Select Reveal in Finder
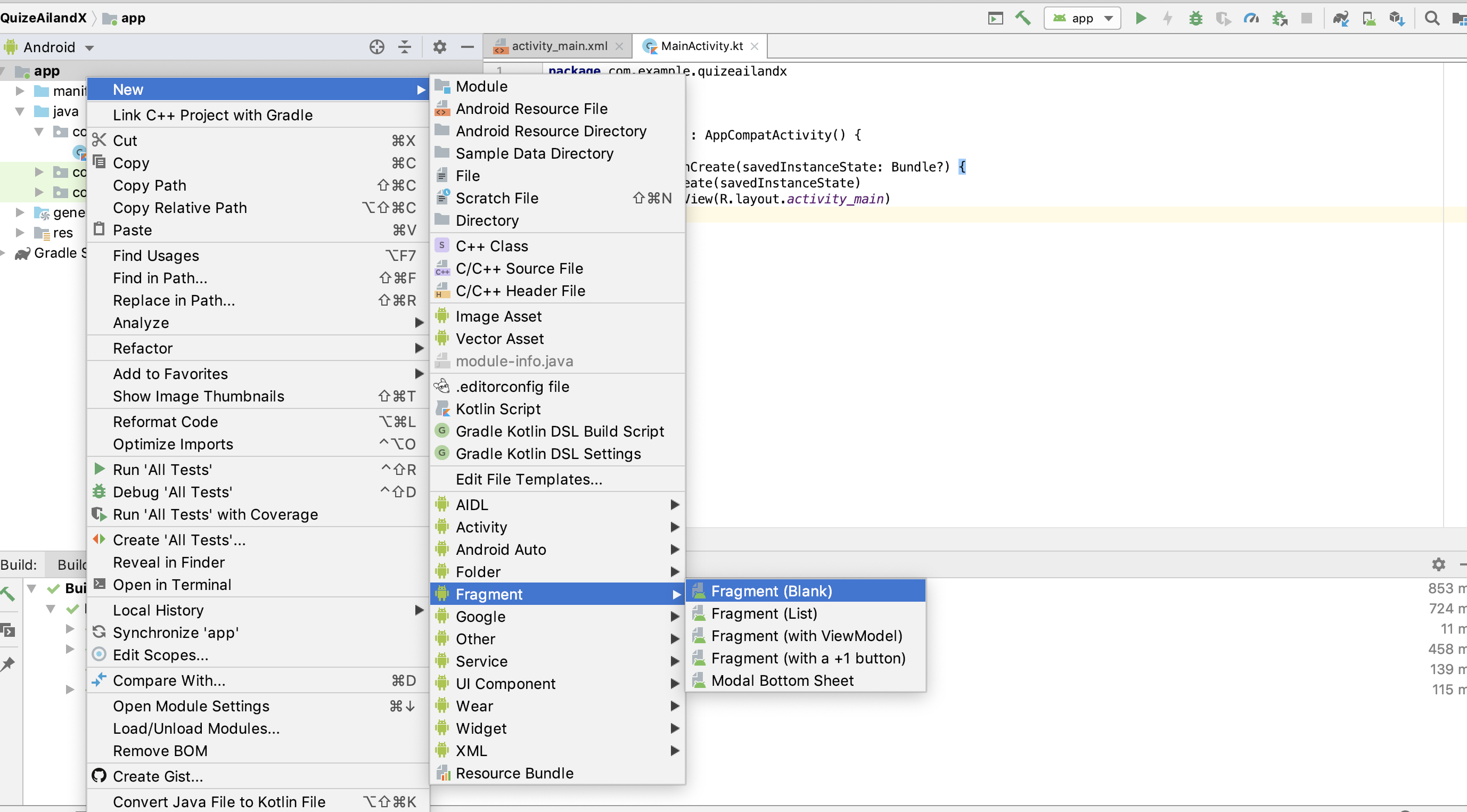Screen dimensions: 1467x812 click(x=258, y=562)
